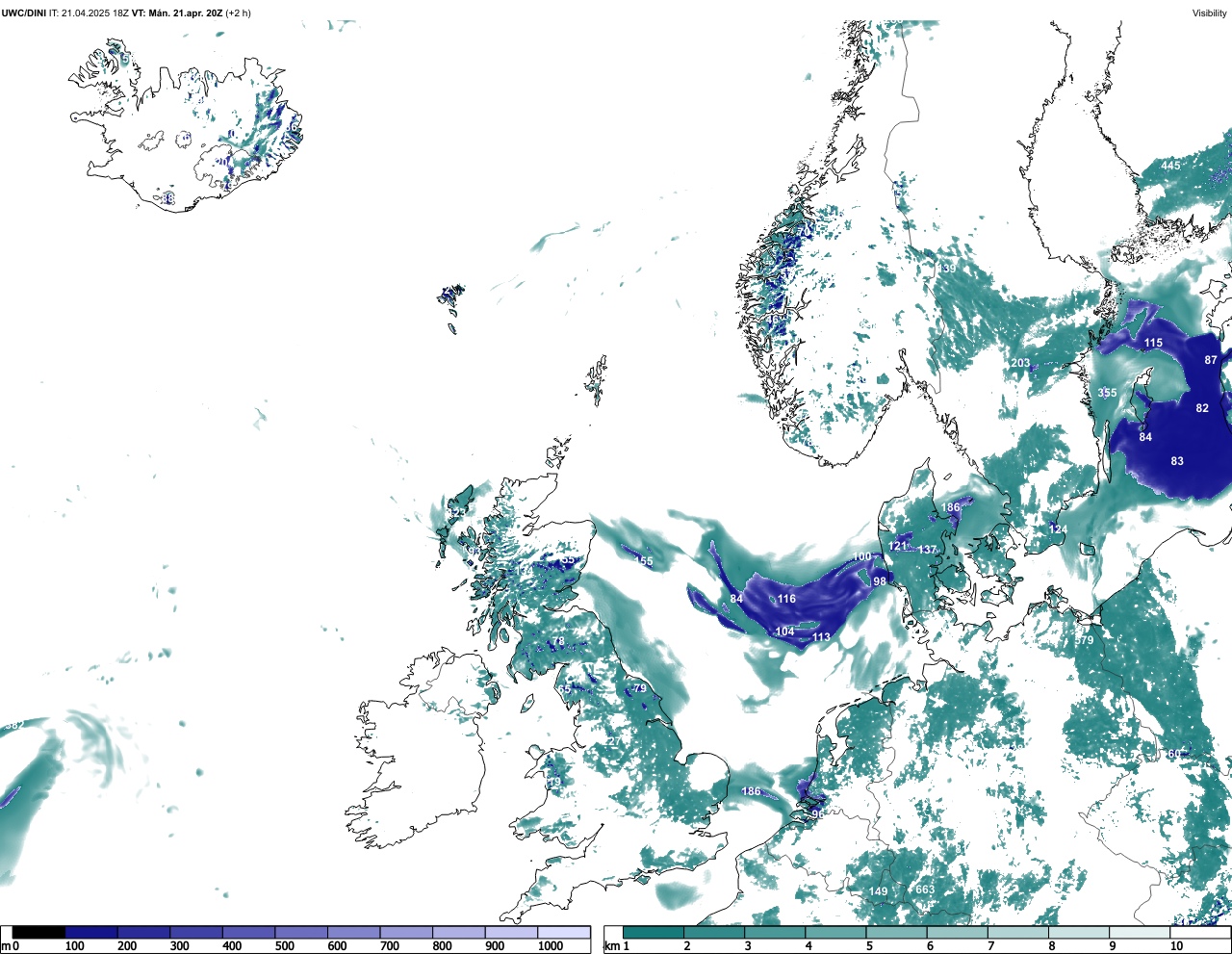Click the '113' visibility value
Image resolution: width=1232 pixels, height=954 pixels.
pos(821,637)
